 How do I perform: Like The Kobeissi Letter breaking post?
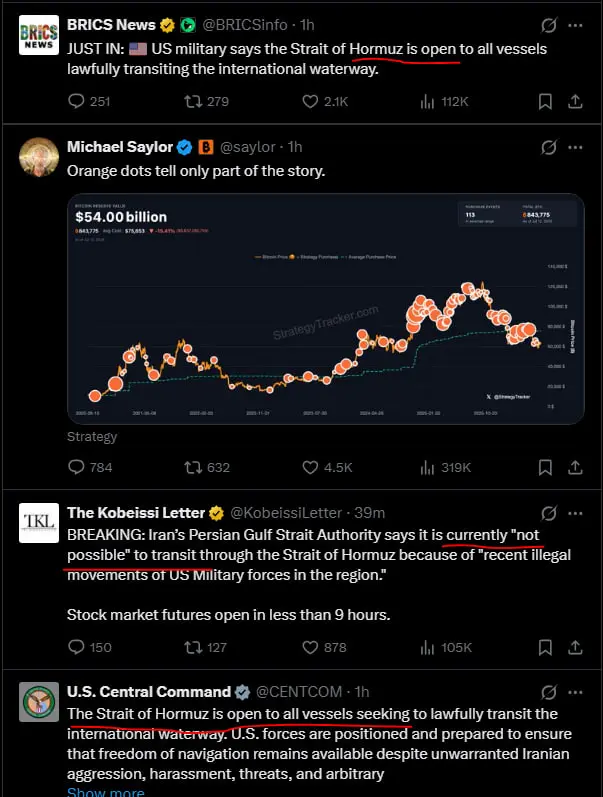pyautogui.click(x=324, y=647)
